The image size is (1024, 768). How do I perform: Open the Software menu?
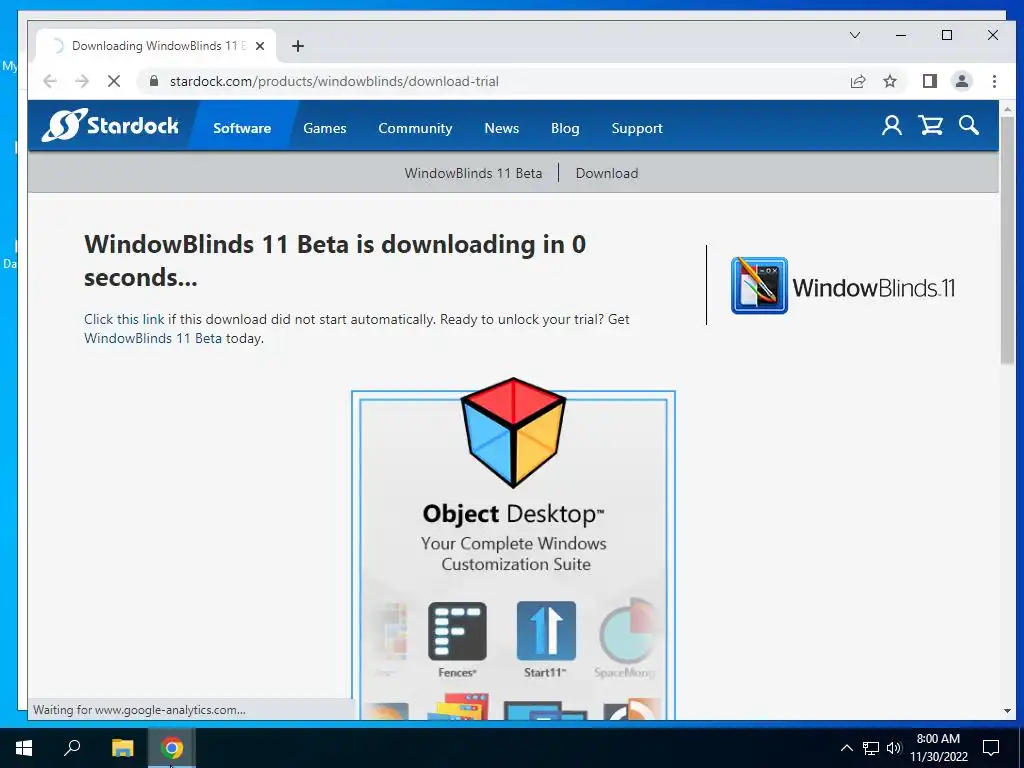pyautogui.click(x=242, y=128)
